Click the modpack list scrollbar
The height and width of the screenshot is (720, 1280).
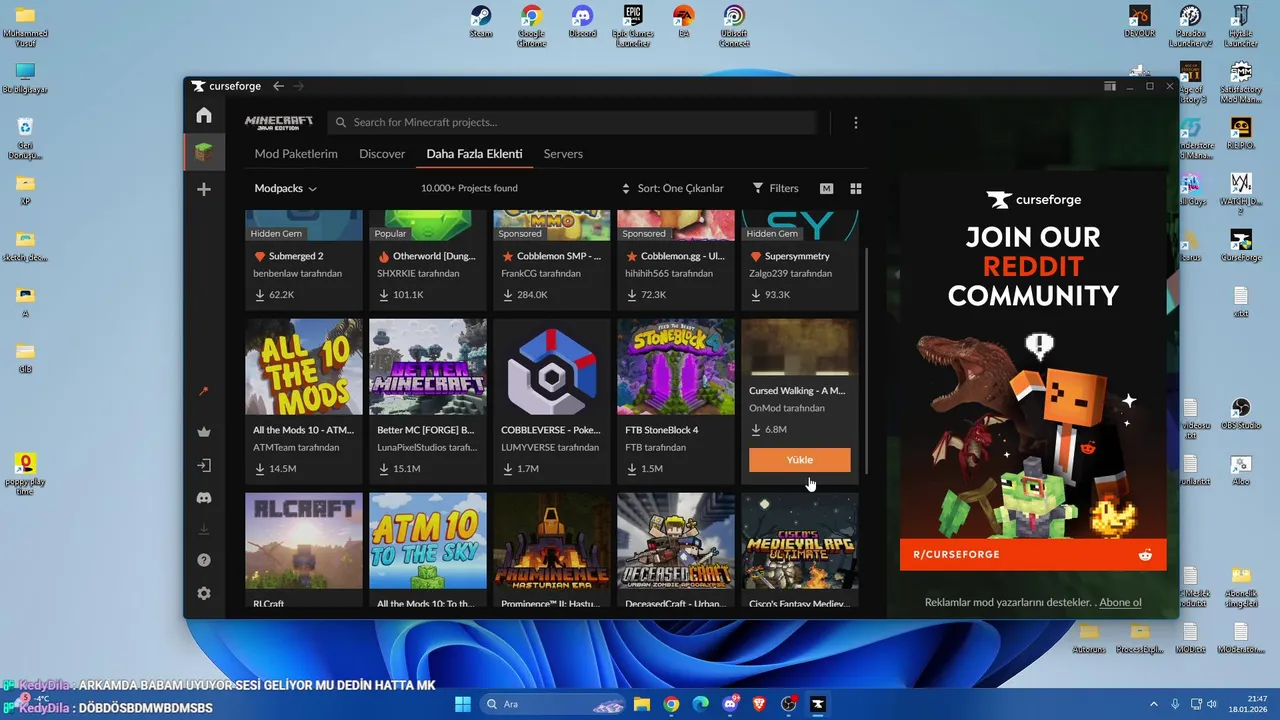[x=866, y=362]
